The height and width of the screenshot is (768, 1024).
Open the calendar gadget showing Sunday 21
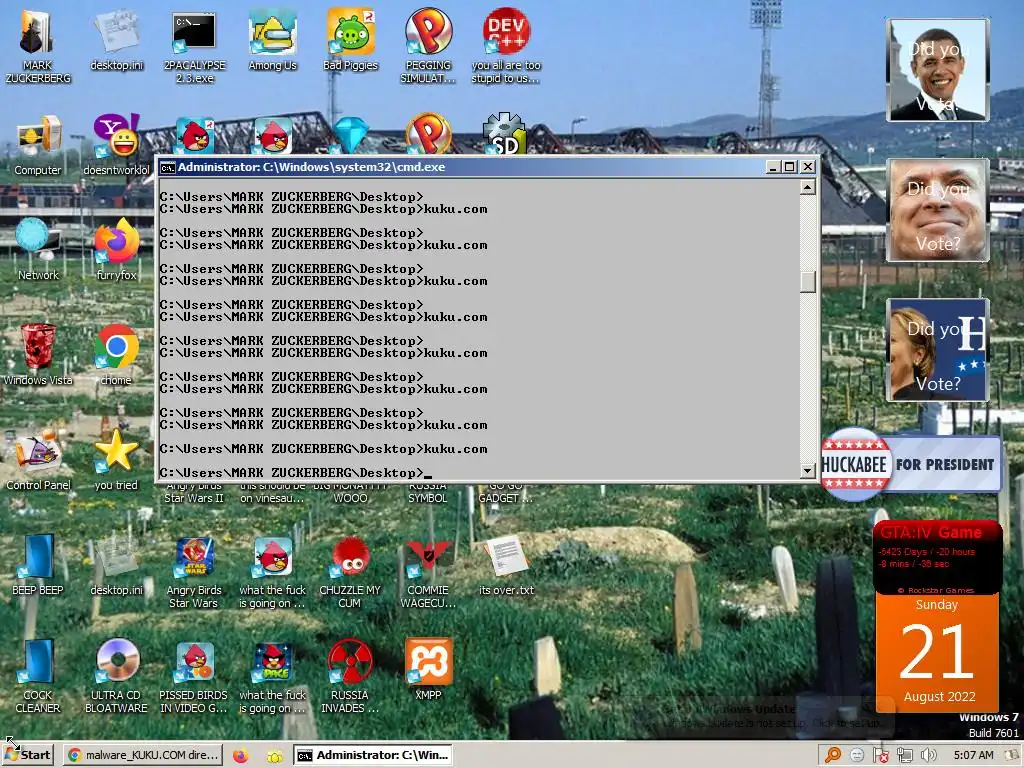click(x=937, y=652)
